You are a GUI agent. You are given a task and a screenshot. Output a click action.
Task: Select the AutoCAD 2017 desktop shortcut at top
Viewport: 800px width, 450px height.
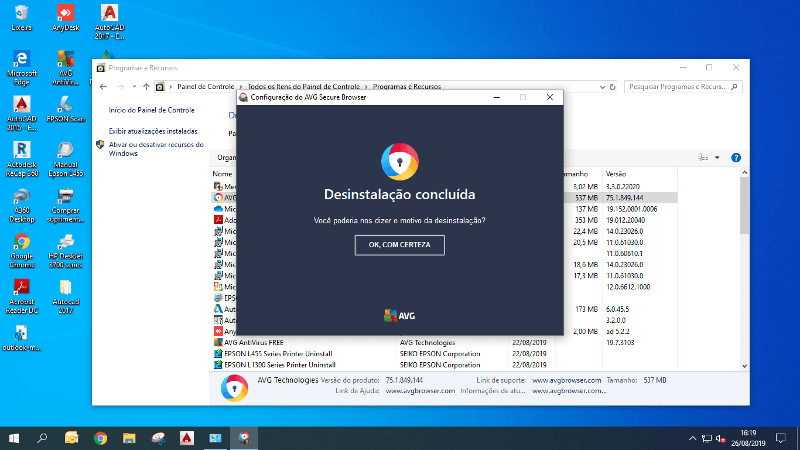coord(109,22)
